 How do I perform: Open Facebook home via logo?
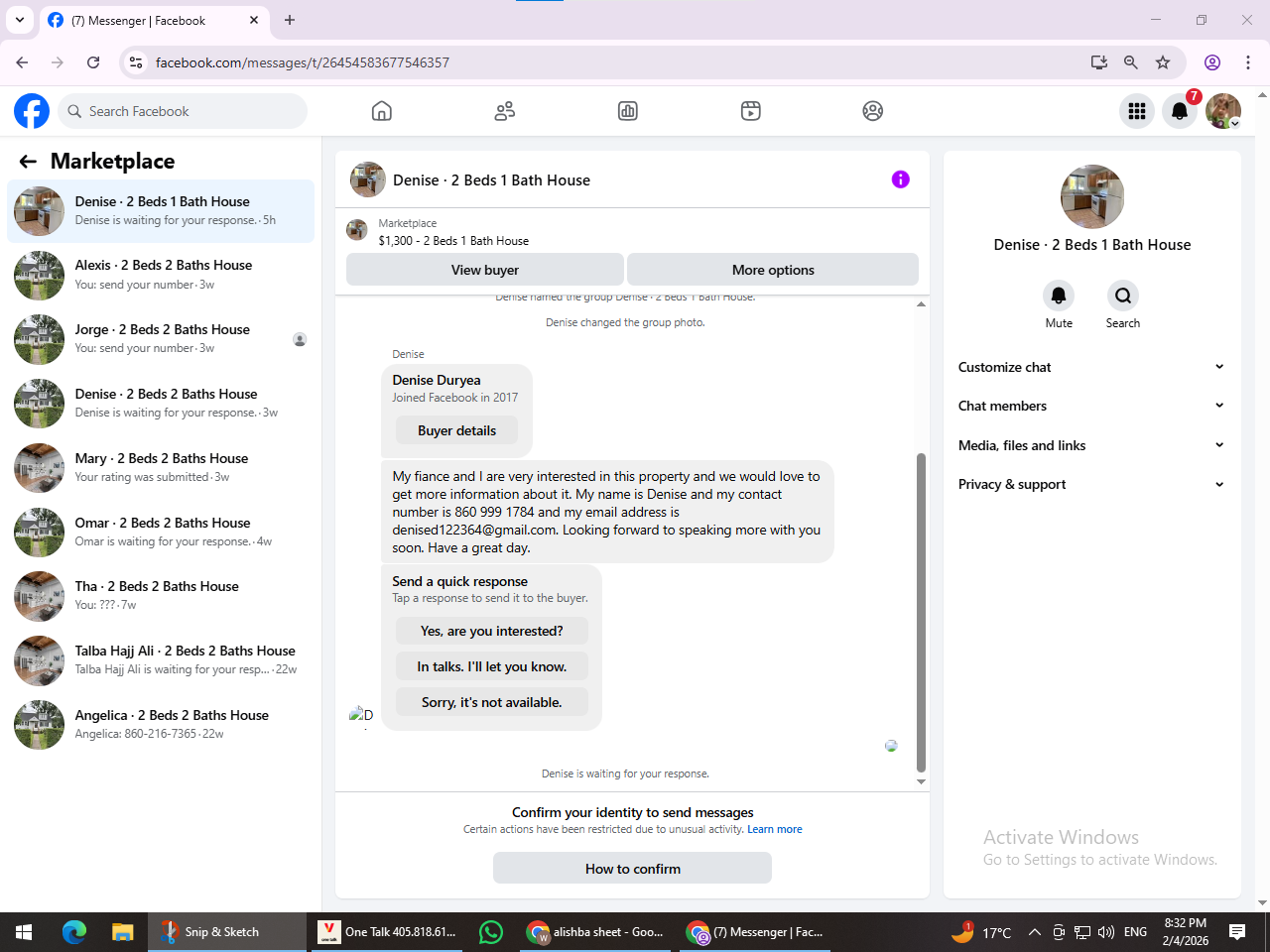coord(32,111)
